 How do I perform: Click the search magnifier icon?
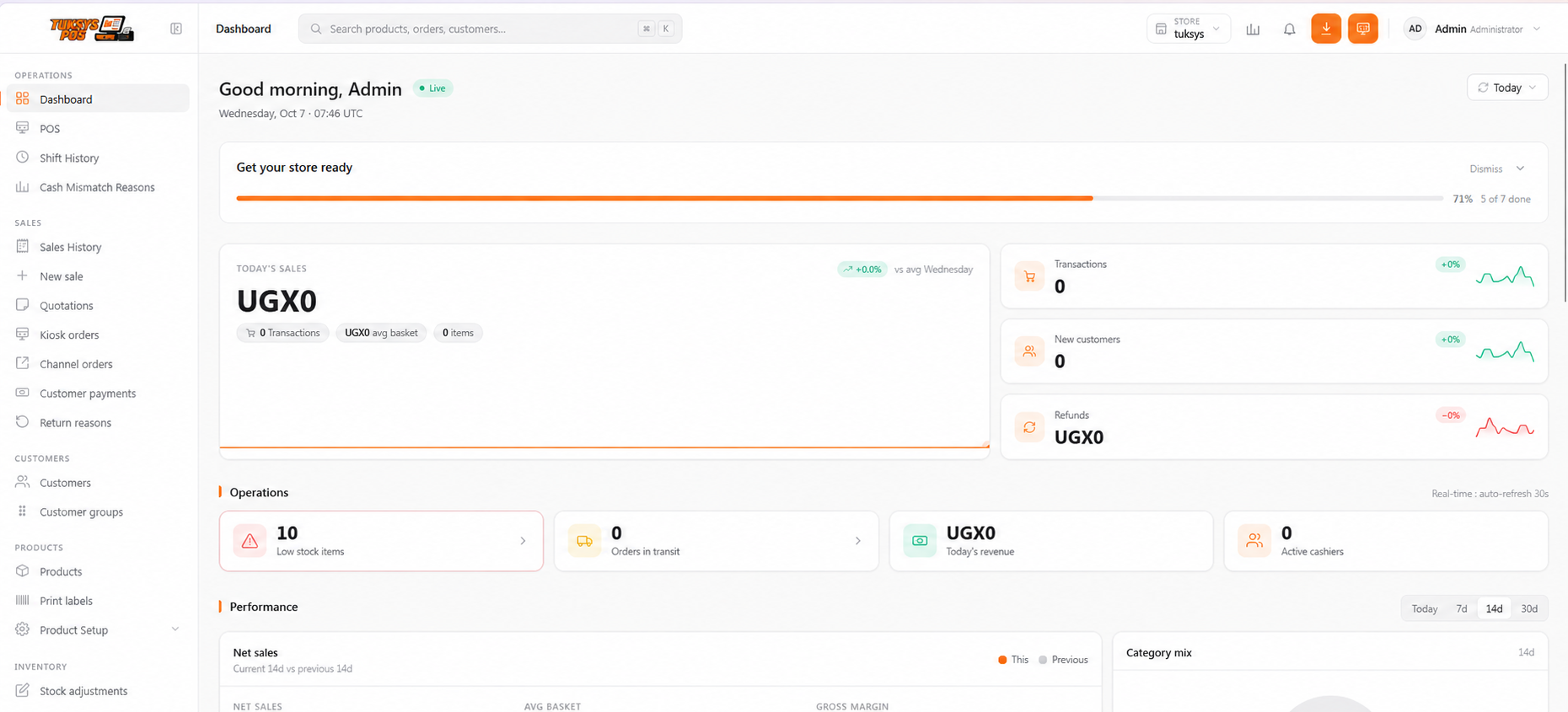[316, 29]
